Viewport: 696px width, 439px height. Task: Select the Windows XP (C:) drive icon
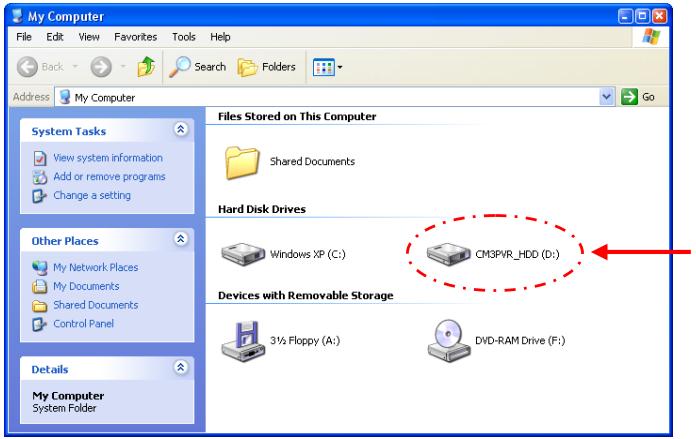tap(243, 254)
